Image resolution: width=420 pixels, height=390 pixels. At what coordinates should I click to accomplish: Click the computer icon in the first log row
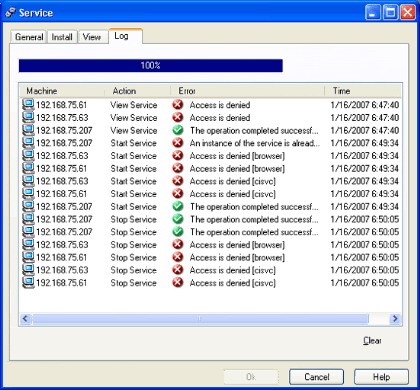[28, 105]
